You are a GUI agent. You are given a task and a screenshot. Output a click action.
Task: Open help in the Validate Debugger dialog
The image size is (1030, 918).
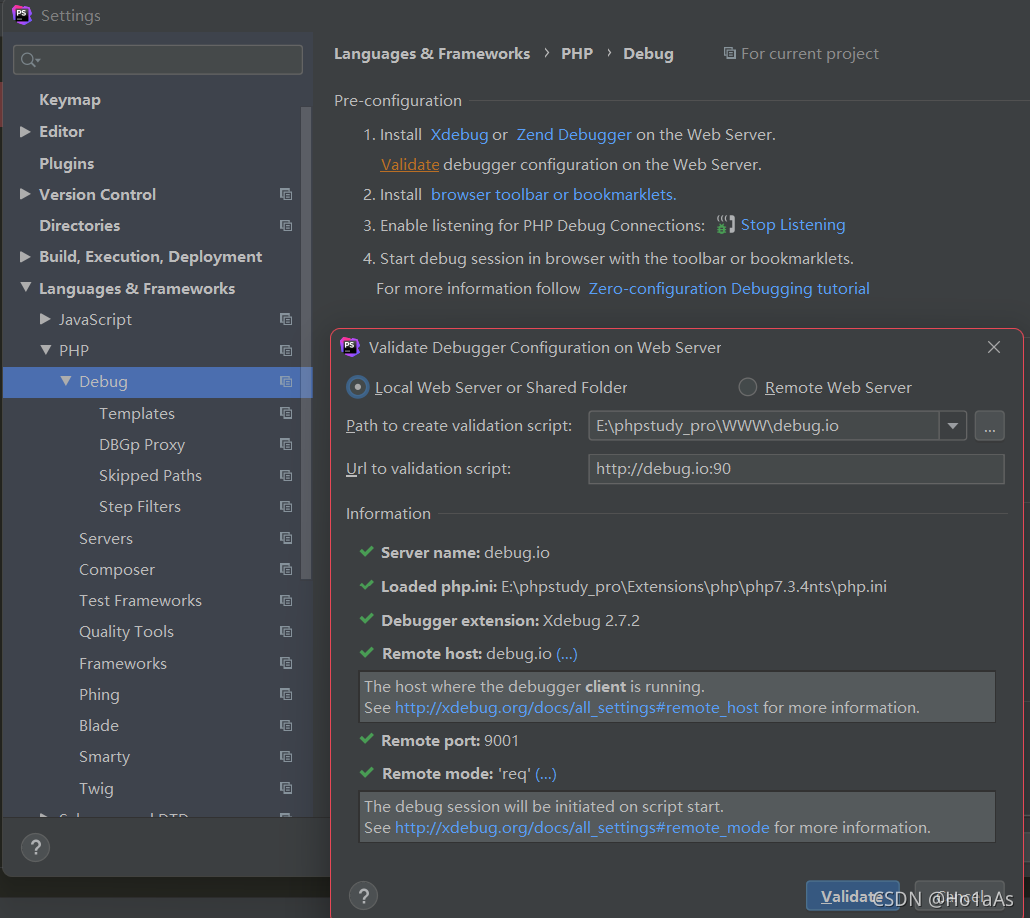point(363,895)
